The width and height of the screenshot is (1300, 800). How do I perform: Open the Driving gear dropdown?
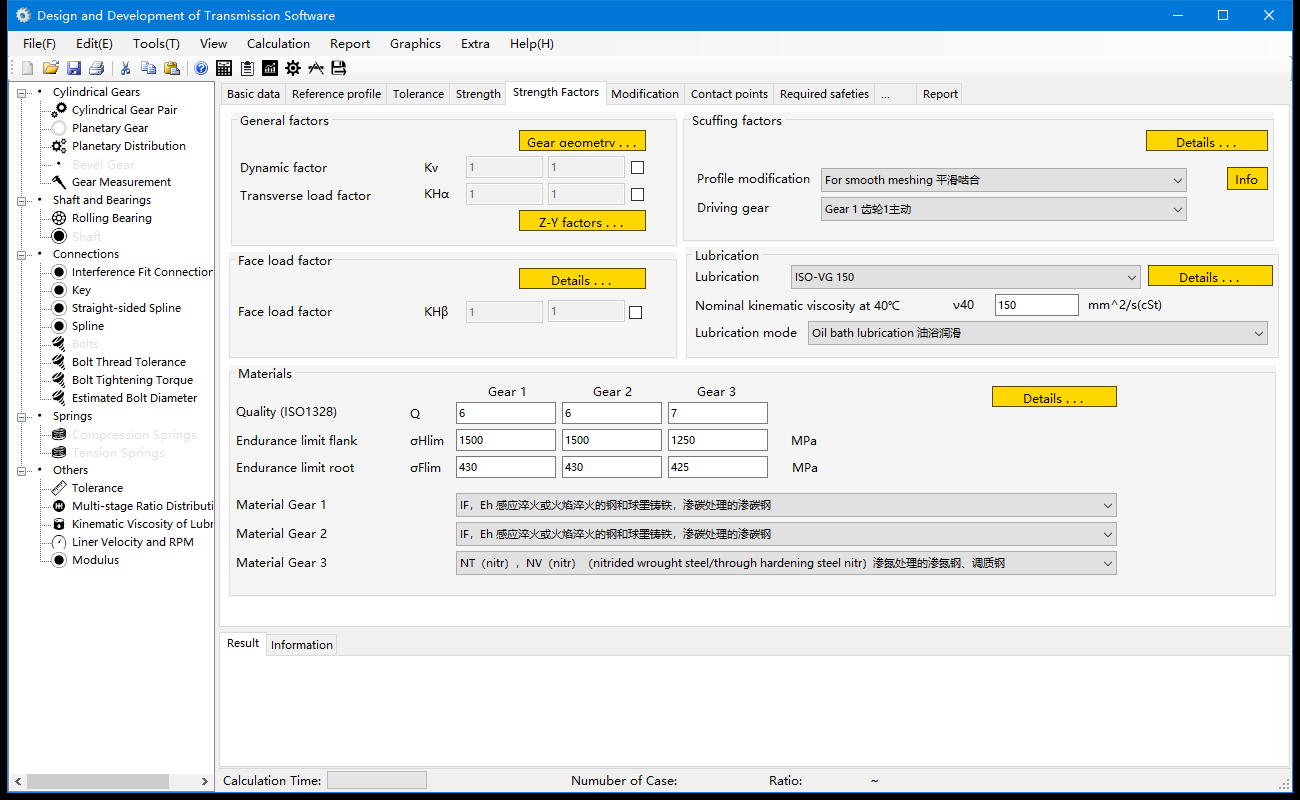tap(1003, 209)
